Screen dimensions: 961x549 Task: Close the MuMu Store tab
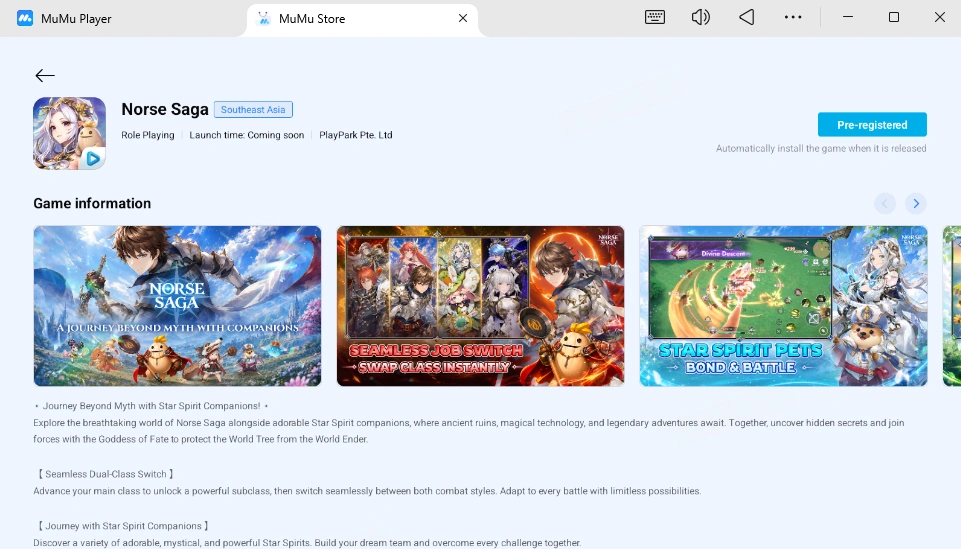click(463, 18)
